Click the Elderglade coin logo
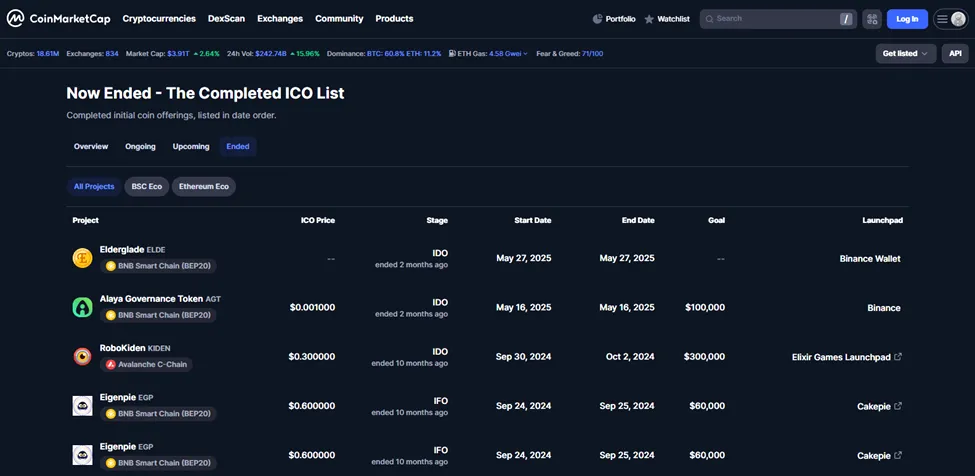The width and height of the screenshot is (975, 476). (83, 258)
